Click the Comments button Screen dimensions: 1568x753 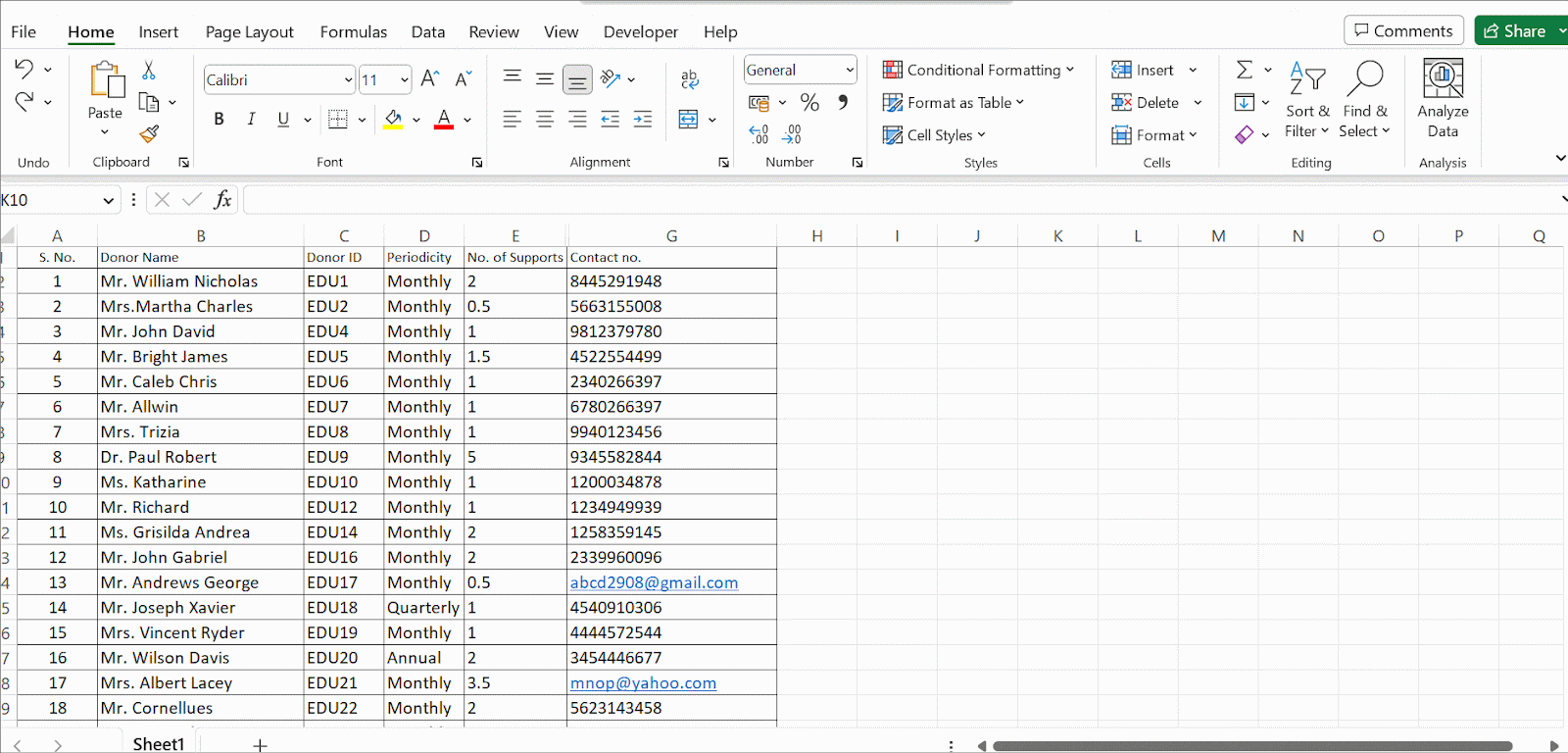pyautogui.click(x=1403, y=31)
